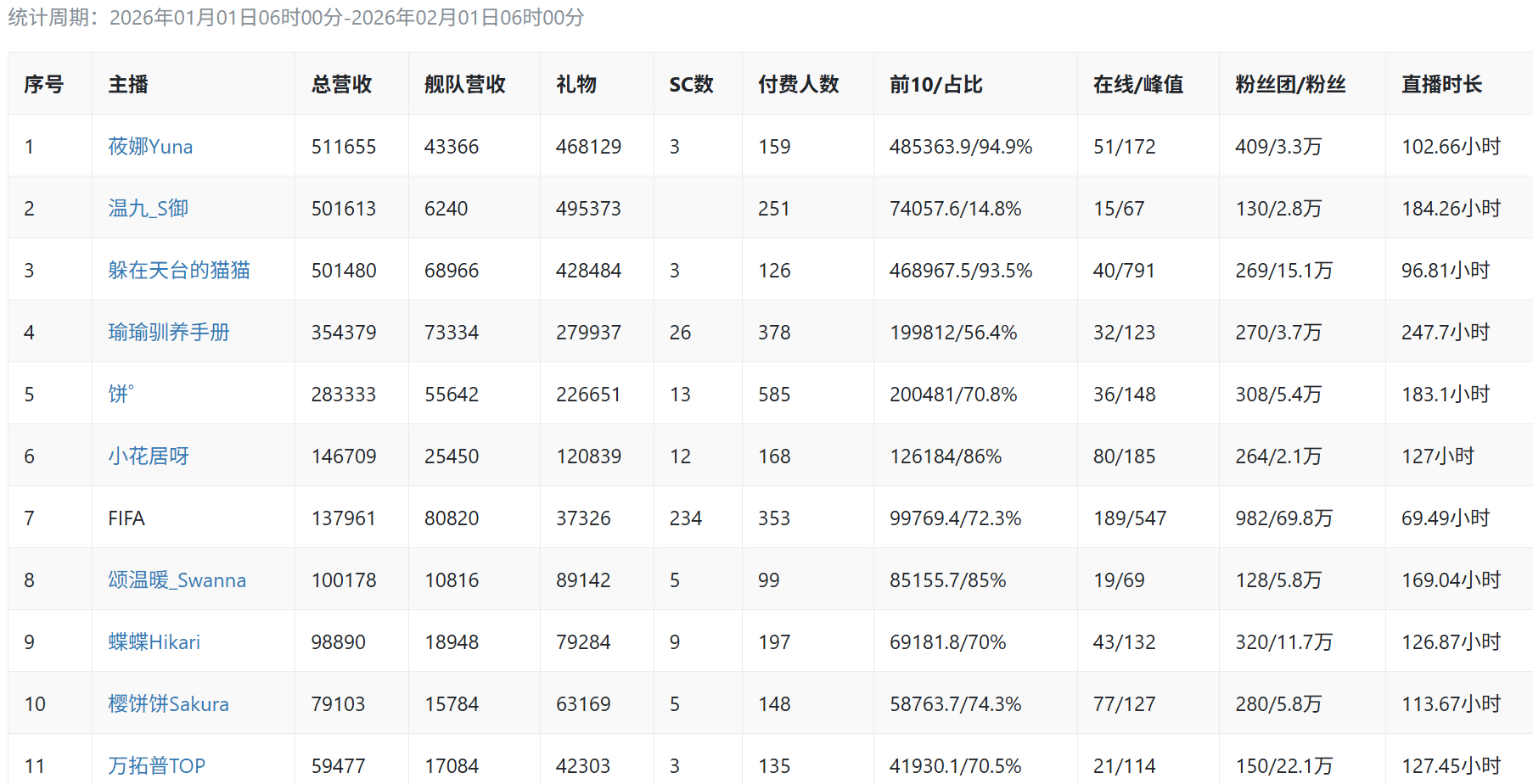Click the 舰队营收 column header
1533x784 pixels.
464,84
